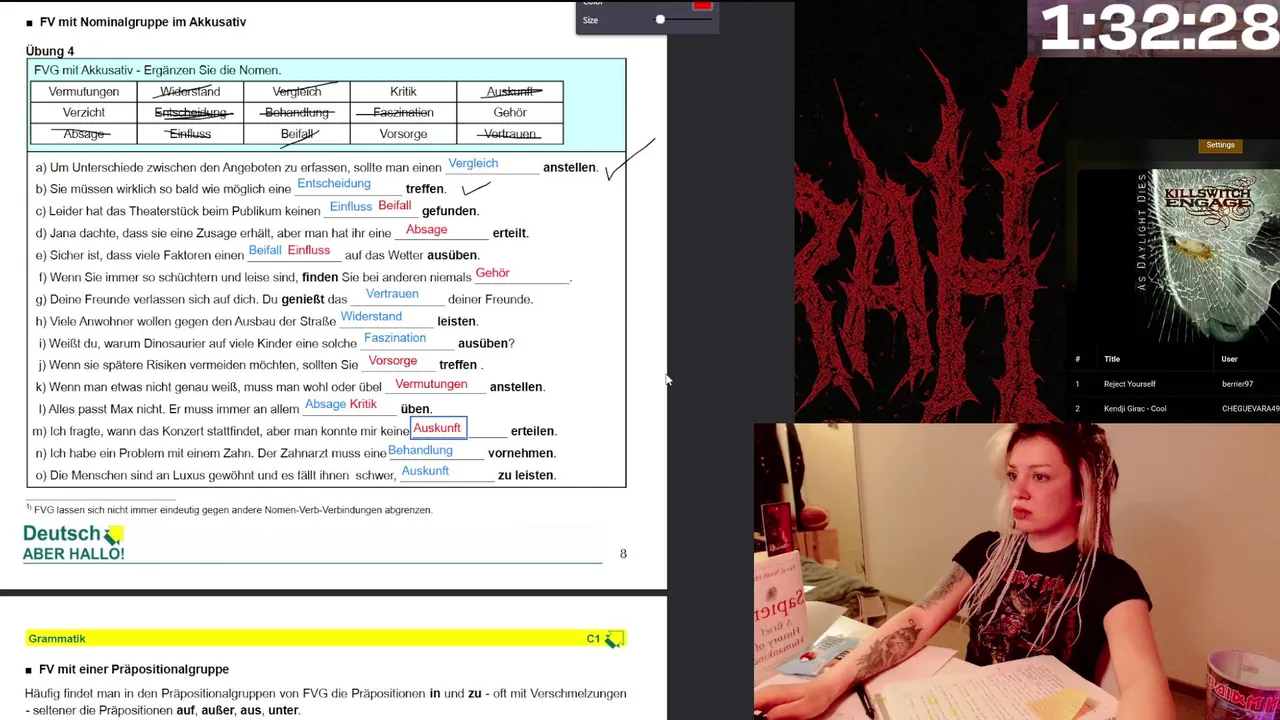The height and width of the screenshot is (720, 1280).
Task: Open the Settings button in the song queue panel
Action: [1220, 145]
